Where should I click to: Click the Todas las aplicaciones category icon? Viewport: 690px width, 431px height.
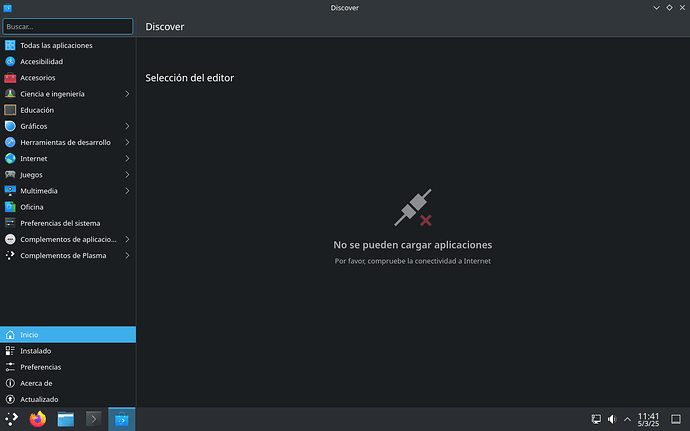(x=10, y=45)
